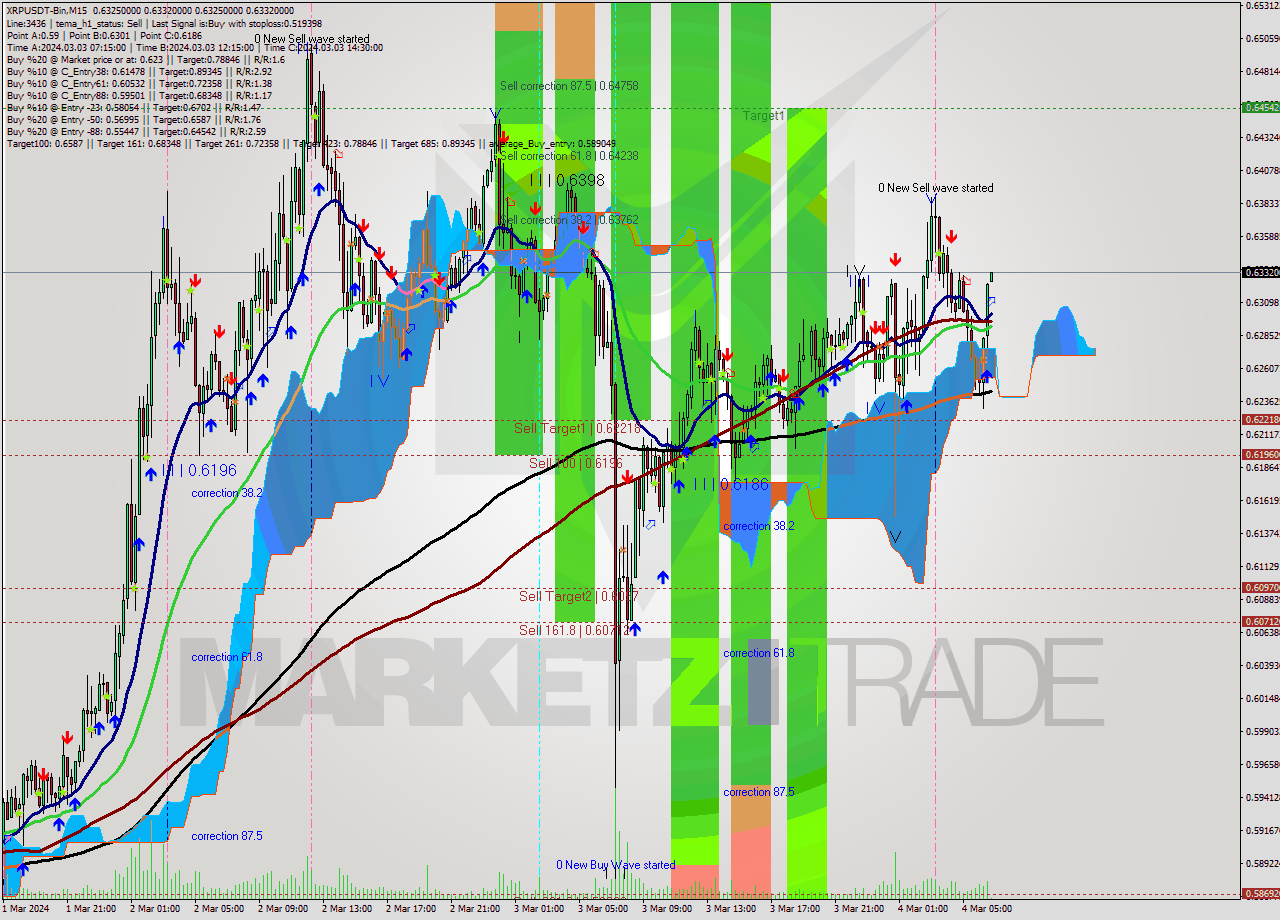Click 'Buy %20 @ Market price' entry line

tap(145, 59)
